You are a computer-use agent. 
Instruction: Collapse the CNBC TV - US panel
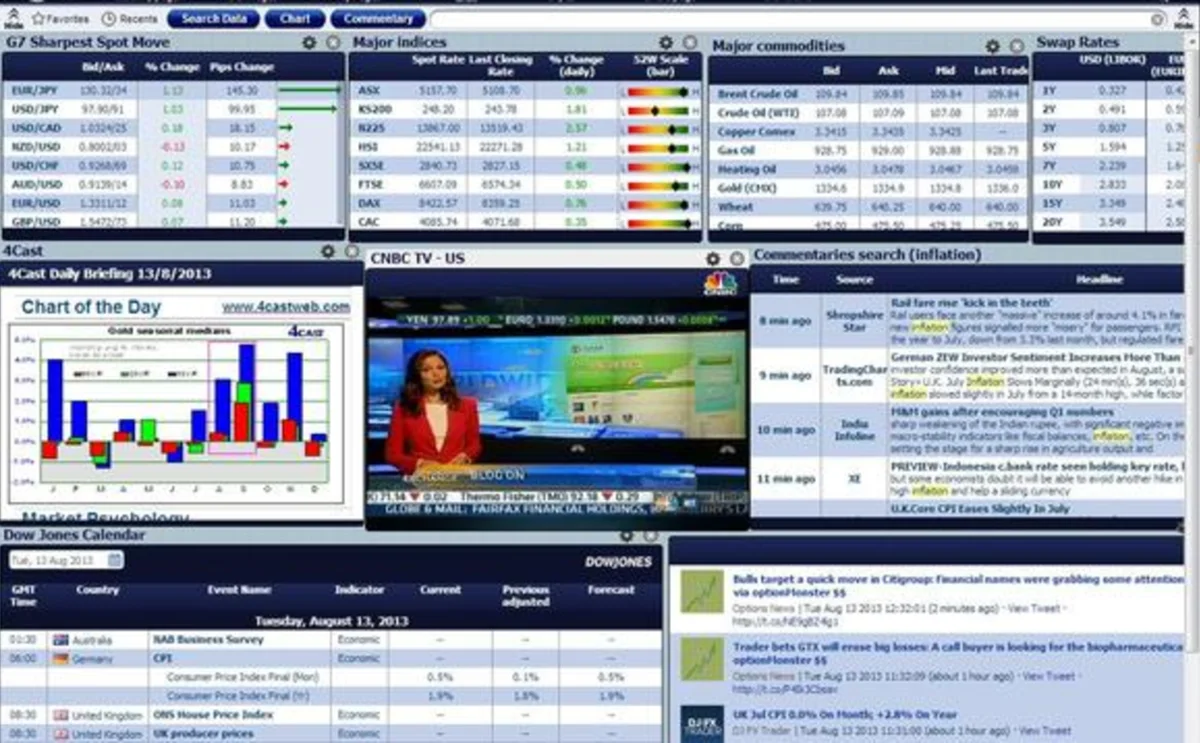click(x=737, y=258)
